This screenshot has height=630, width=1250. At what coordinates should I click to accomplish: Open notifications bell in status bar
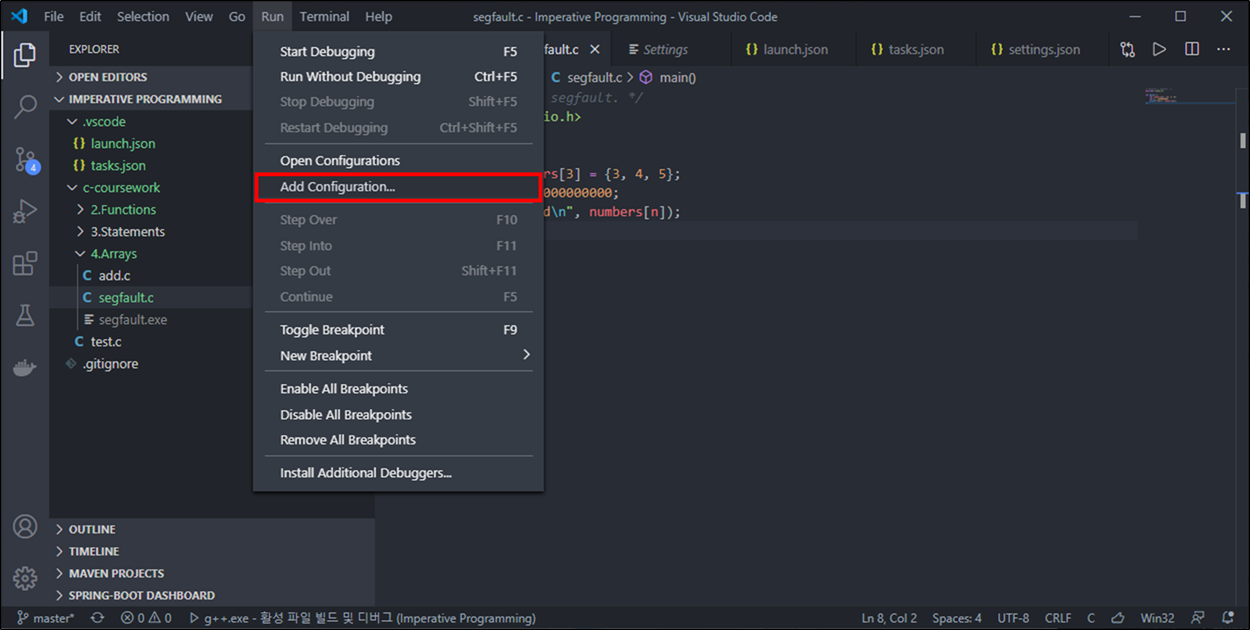(x=1228, y=618)
